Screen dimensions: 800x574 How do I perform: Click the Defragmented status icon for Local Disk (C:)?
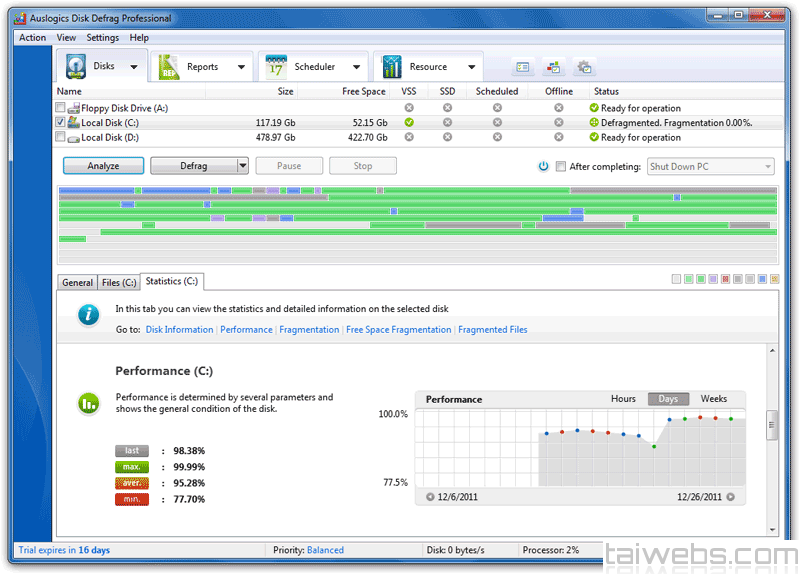[x=594, y=122]
